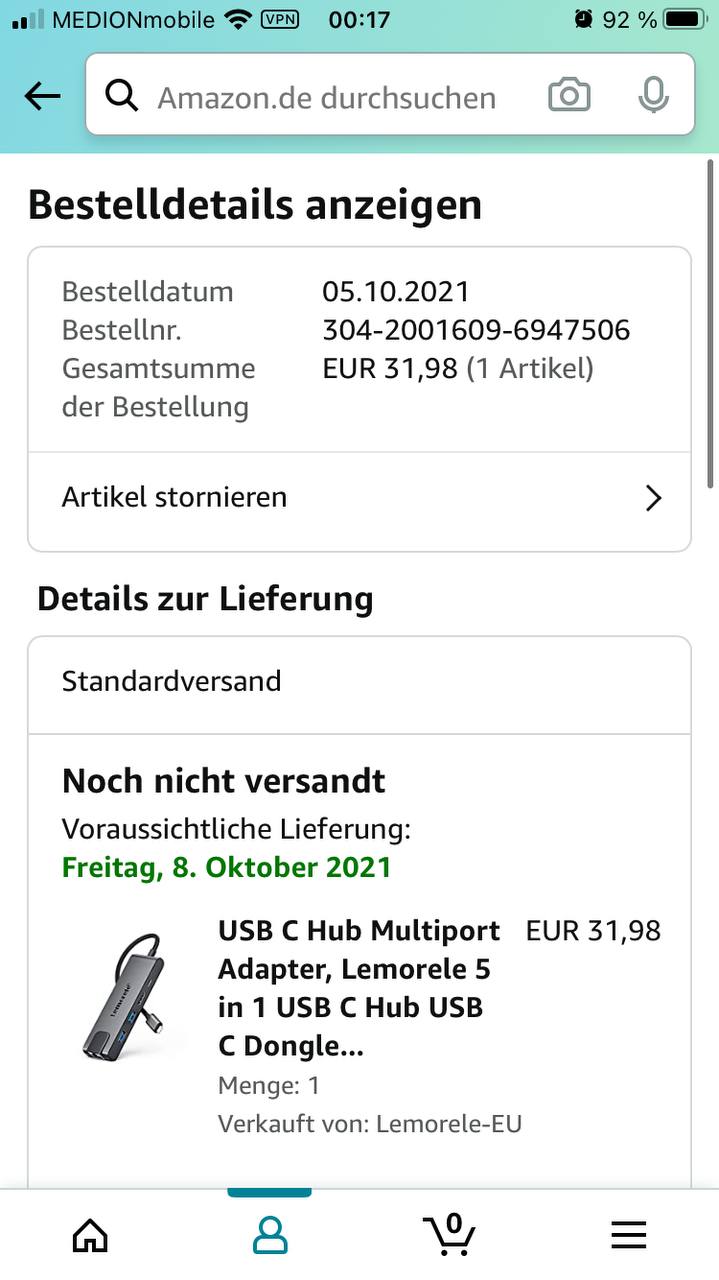Expand chevron next to Artikel stornieren
The image size is (719, 1280).
653,498
